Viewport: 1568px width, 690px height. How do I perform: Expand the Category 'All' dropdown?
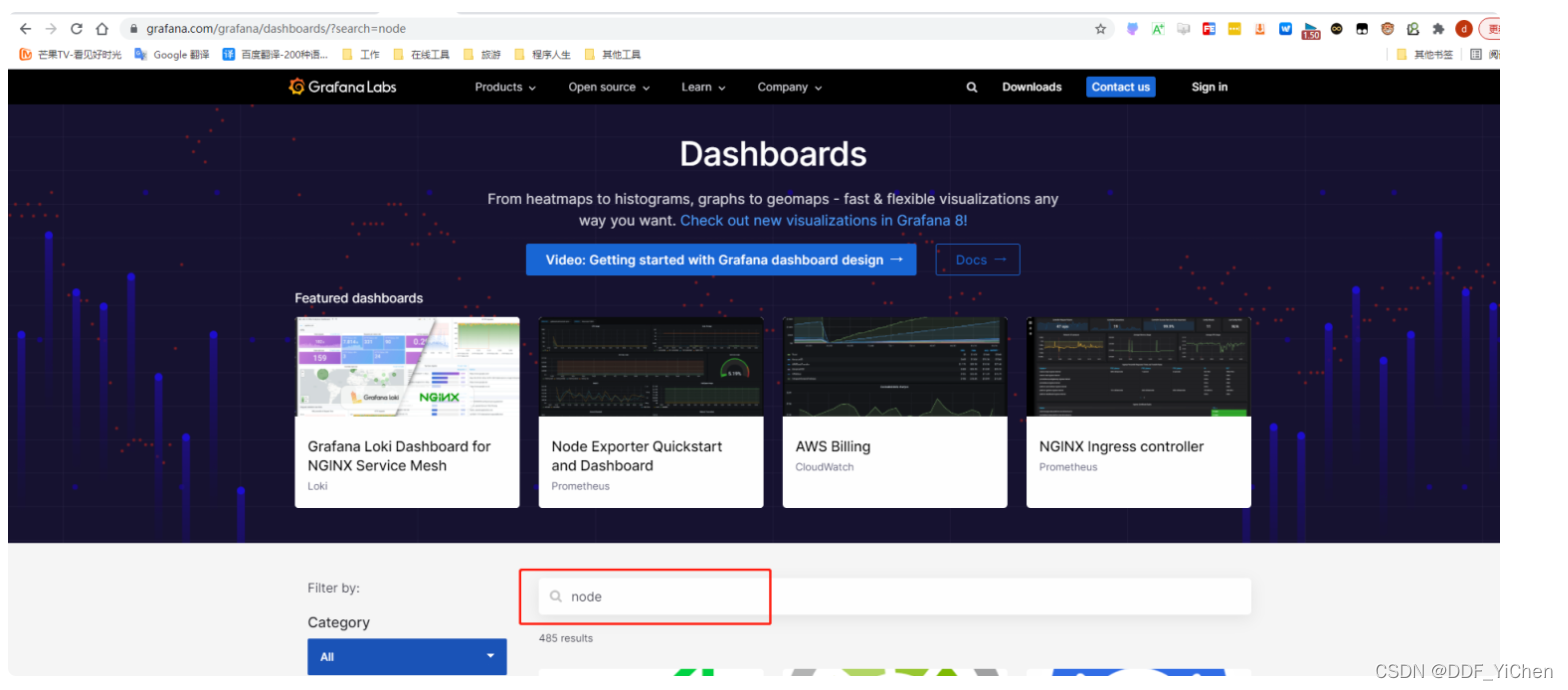[x=407, y=657]
